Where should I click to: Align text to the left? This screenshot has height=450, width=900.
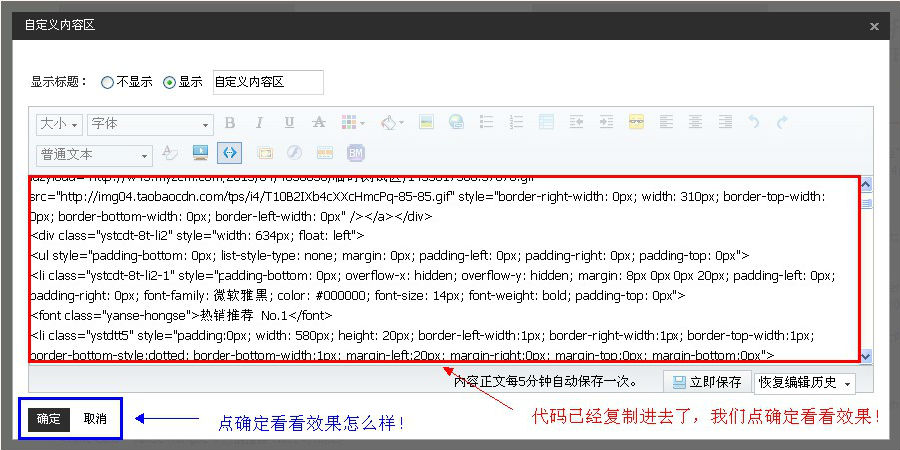tap(666, 123)
